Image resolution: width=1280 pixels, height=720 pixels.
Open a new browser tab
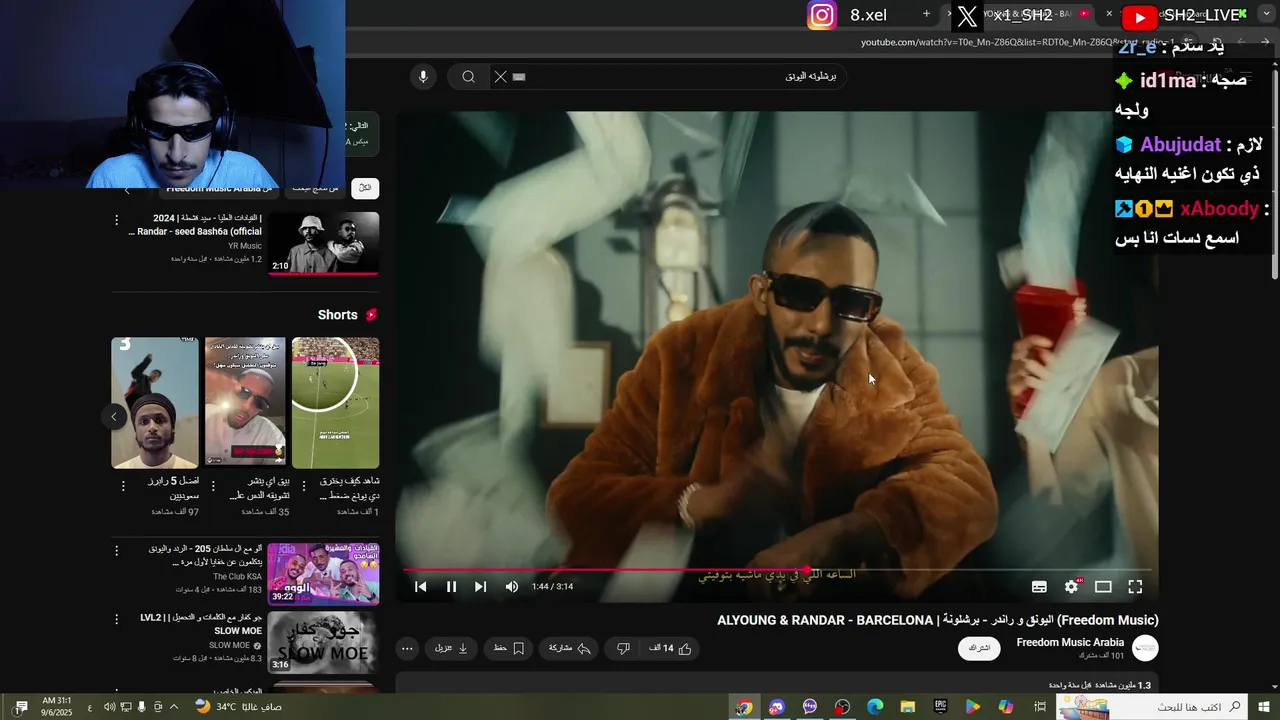click(x=926, y=14)
